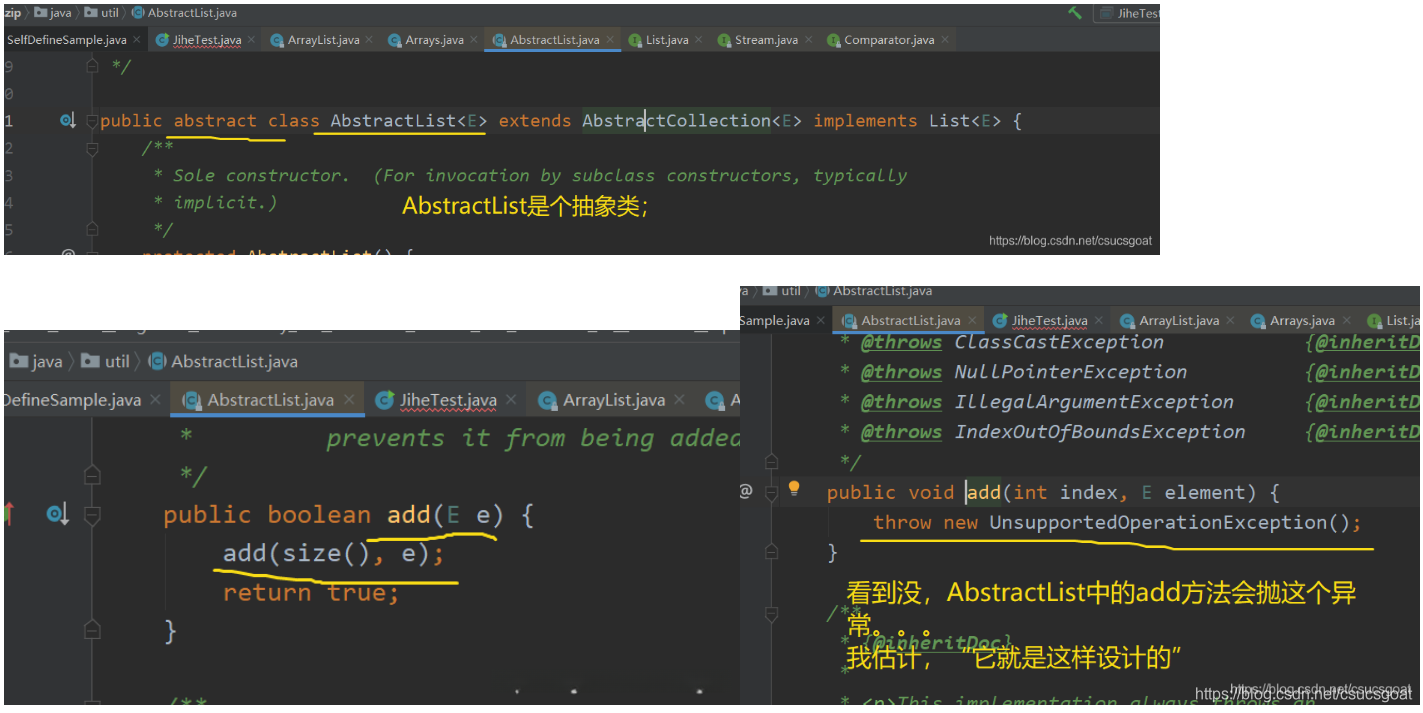Image resolution: width=1423 pixels, height=713 pixels.
Task: Click the @throws ClassCastException Javadoc tag
Action: 901,342
